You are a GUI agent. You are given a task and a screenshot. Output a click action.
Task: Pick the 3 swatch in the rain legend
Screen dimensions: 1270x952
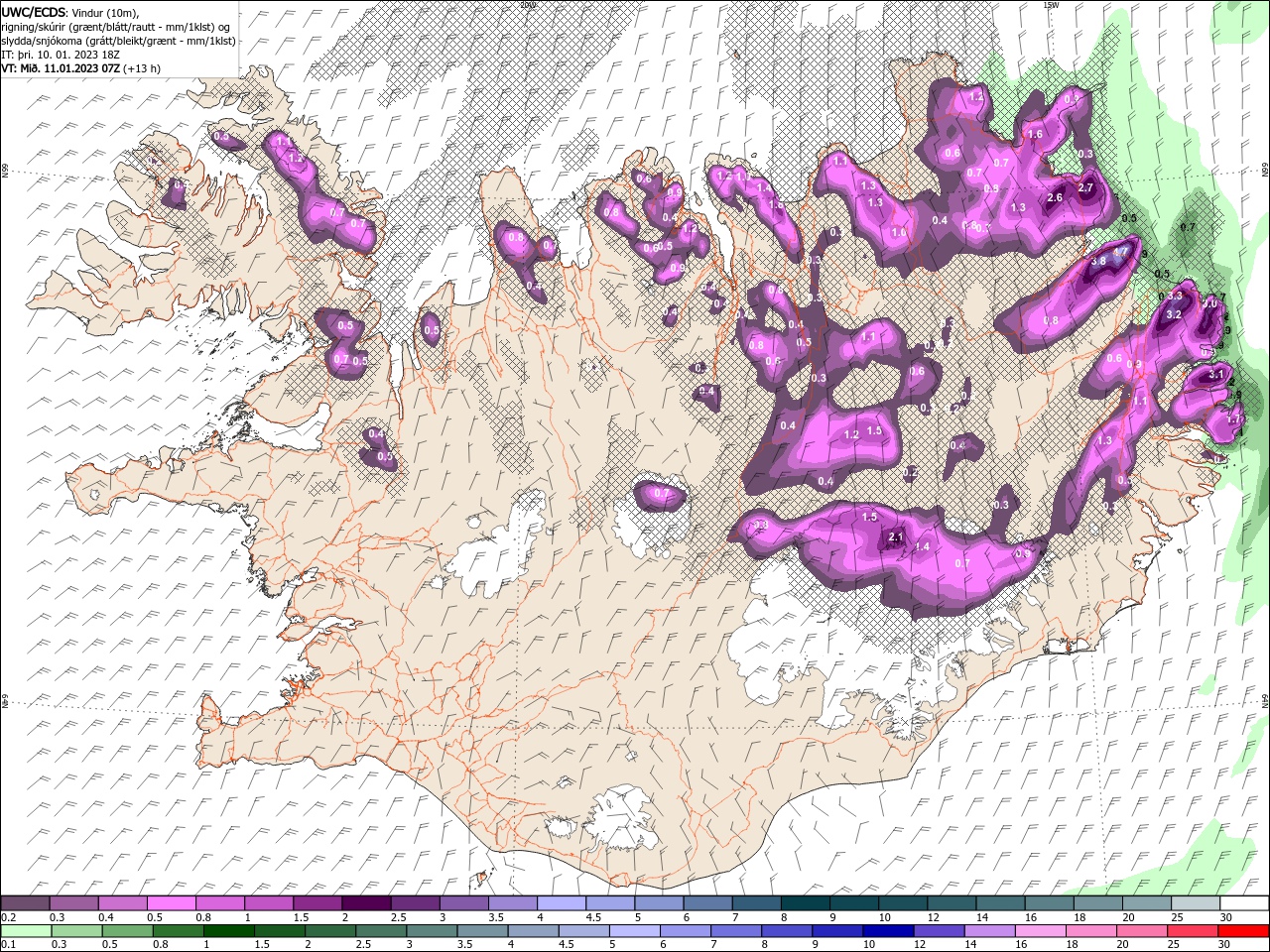433,931
